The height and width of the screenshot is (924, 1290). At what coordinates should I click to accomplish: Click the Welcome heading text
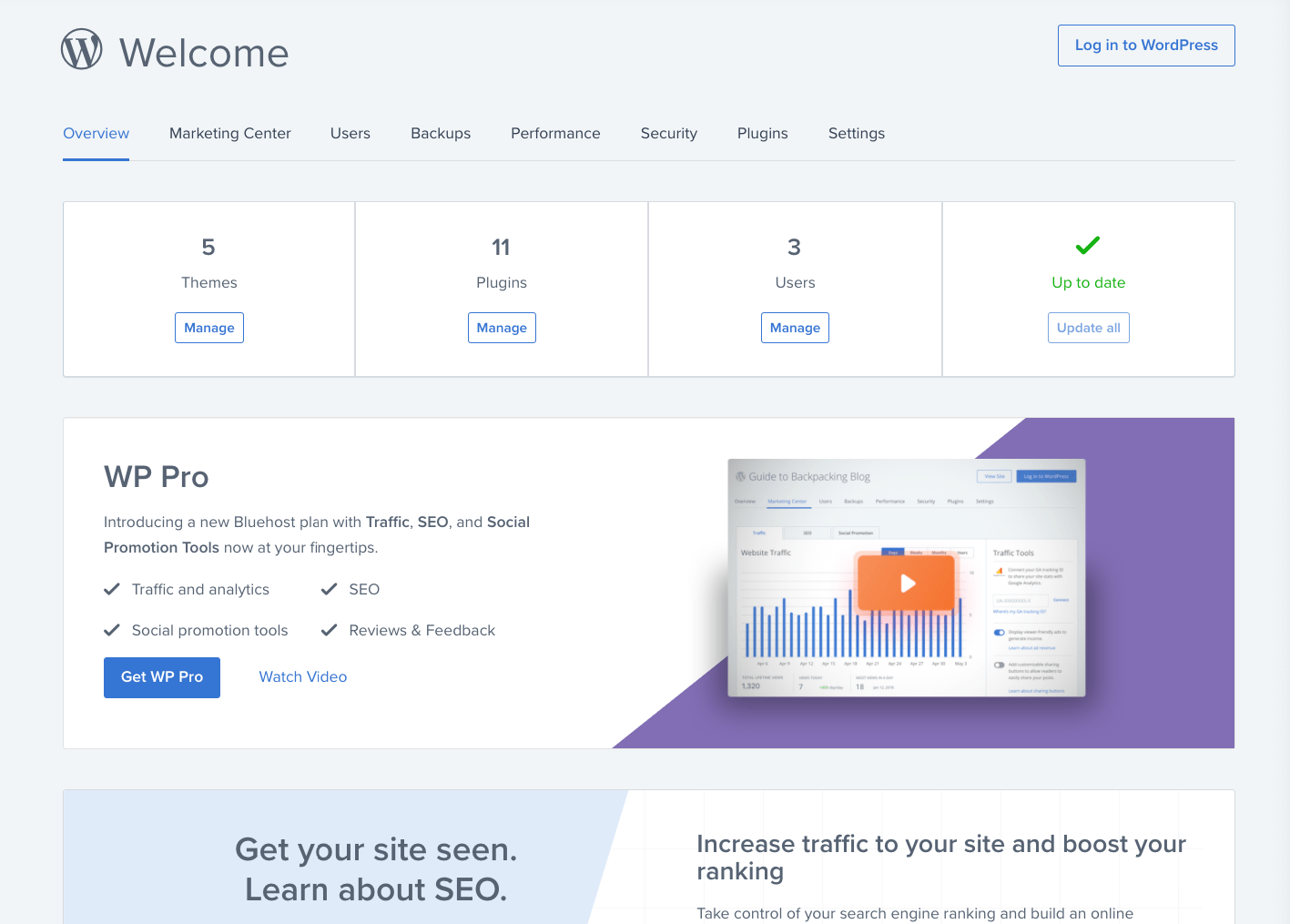pos(204,53)
